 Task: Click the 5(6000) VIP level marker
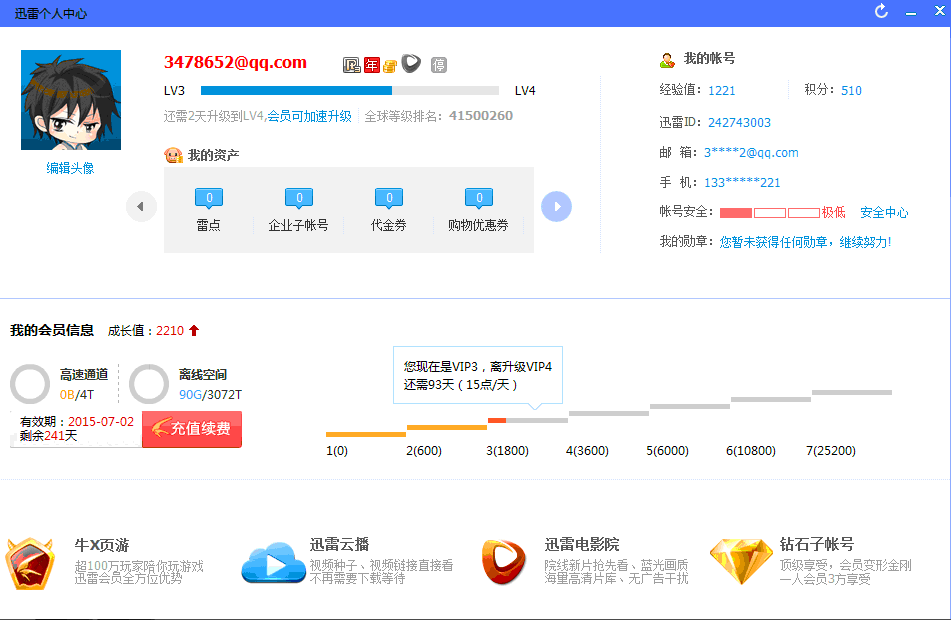point(667,451)
